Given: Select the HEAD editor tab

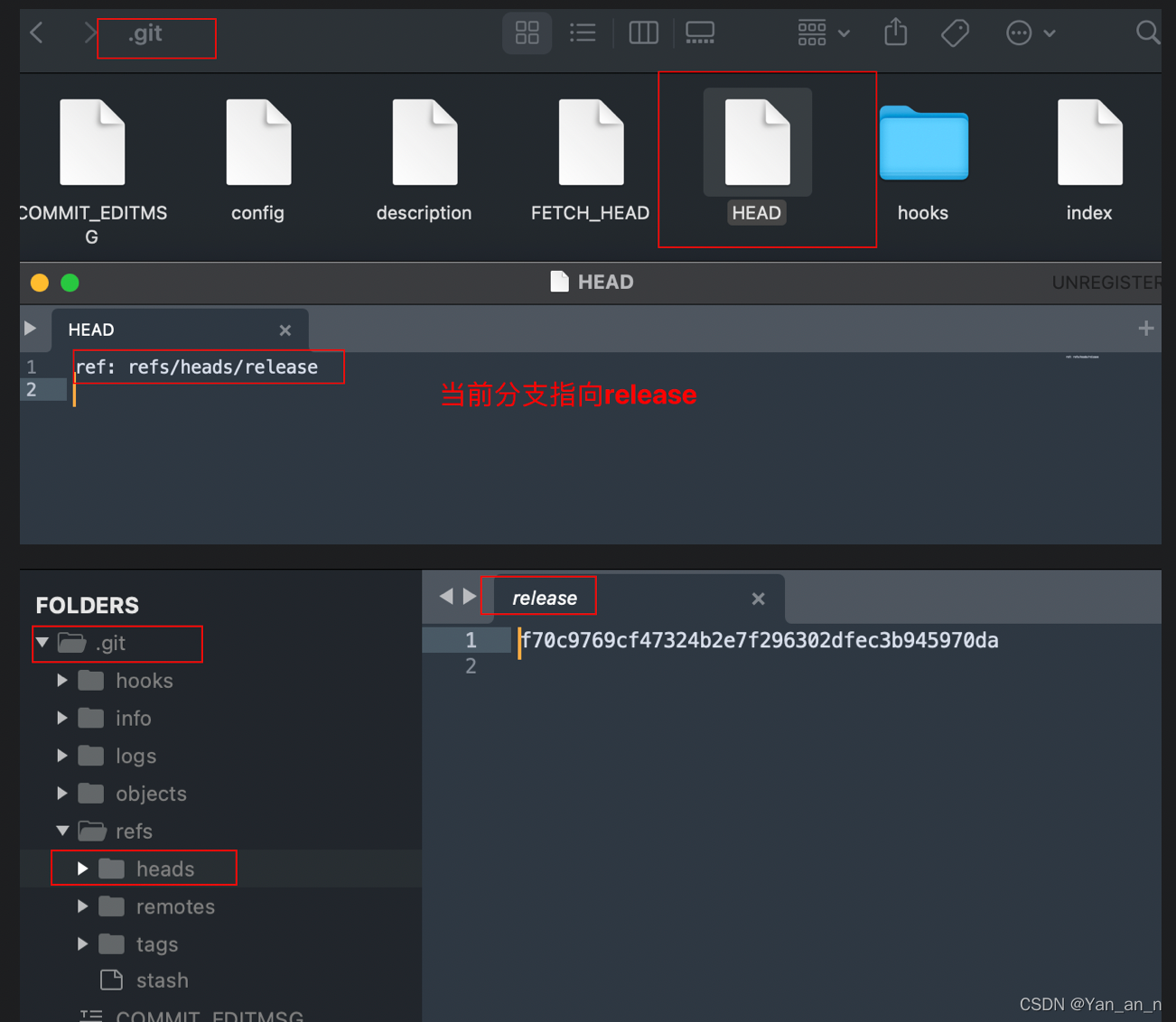Looking at the screenshot, I should 181,330.
